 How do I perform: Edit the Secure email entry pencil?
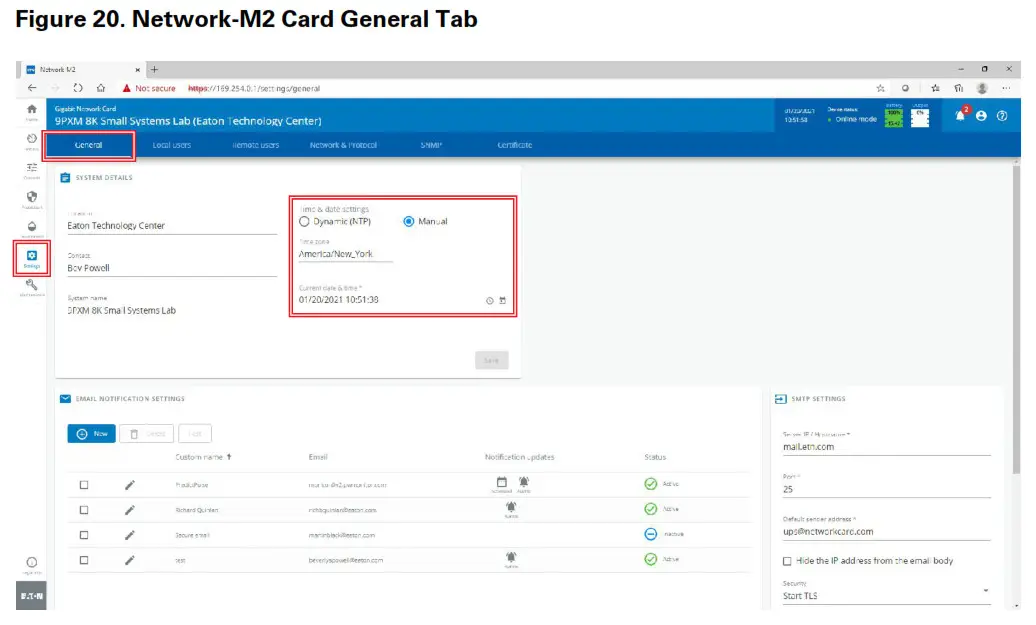coord(130,535)
